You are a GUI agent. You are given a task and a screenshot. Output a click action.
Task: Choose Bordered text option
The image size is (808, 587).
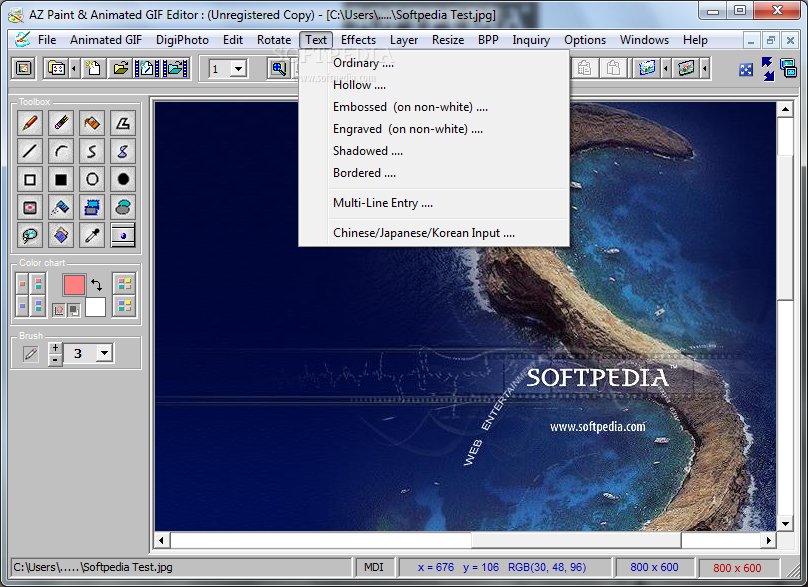[434, 173]
